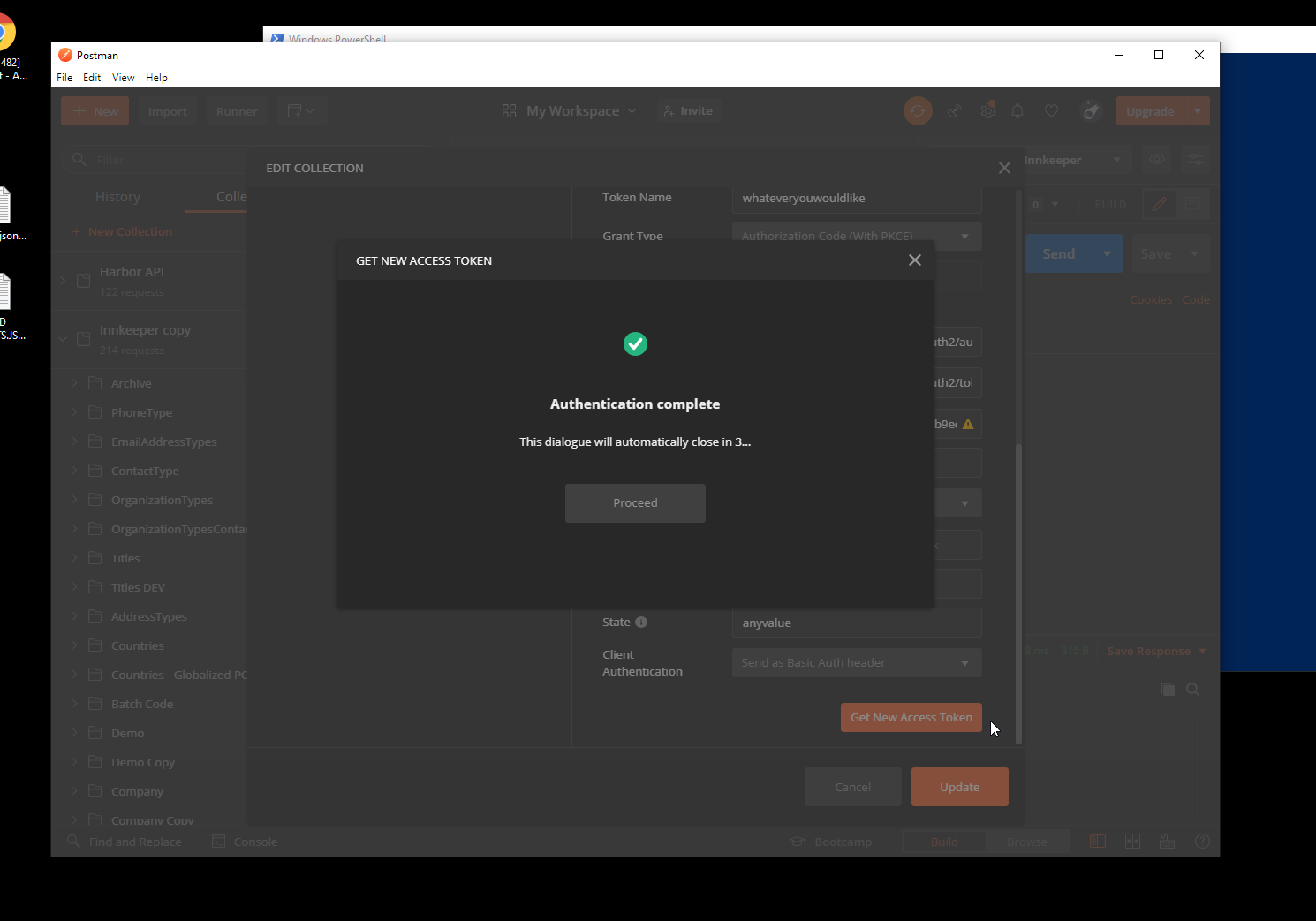
Task: Open Help via the question mark icon
Action: (1202, 841)
